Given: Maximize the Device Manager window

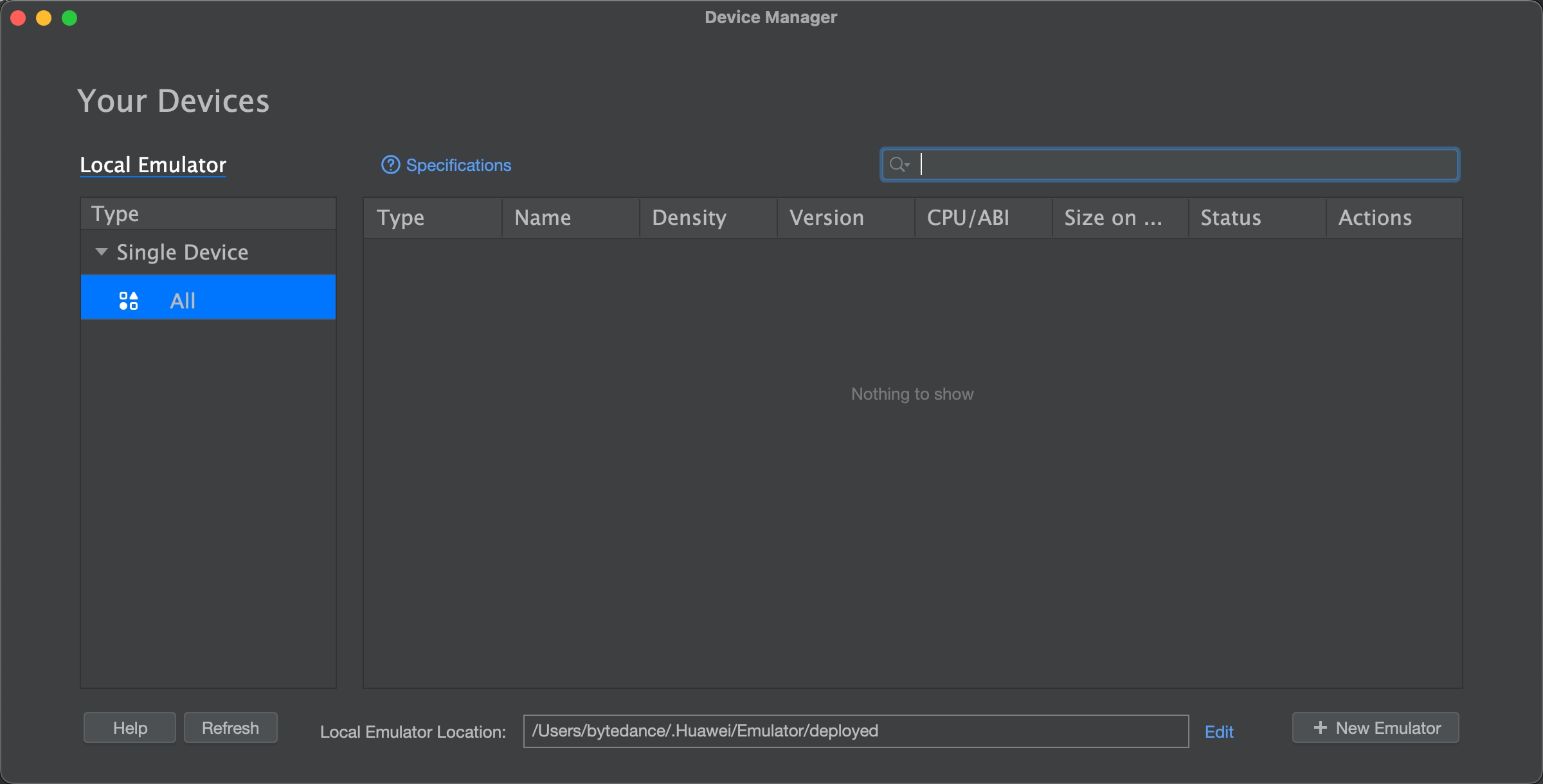Looking at the screenshot, I should (x=69, y=18).
